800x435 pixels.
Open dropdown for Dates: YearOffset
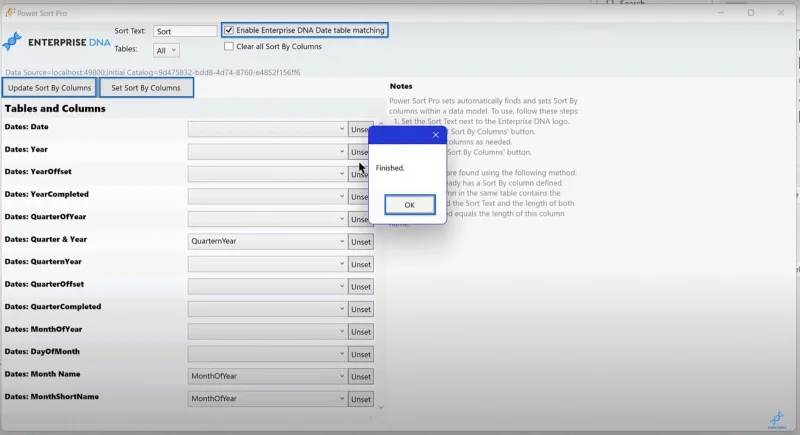pyautogui.click(x=267, y=174)
